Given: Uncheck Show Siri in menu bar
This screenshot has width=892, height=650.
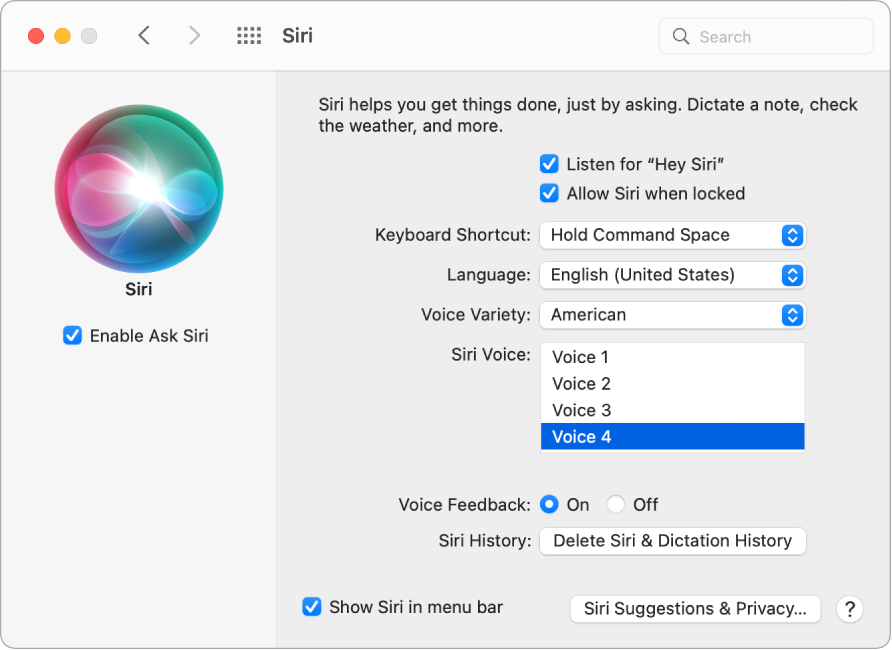Looking at the screenshot, I should coord(312,607).
